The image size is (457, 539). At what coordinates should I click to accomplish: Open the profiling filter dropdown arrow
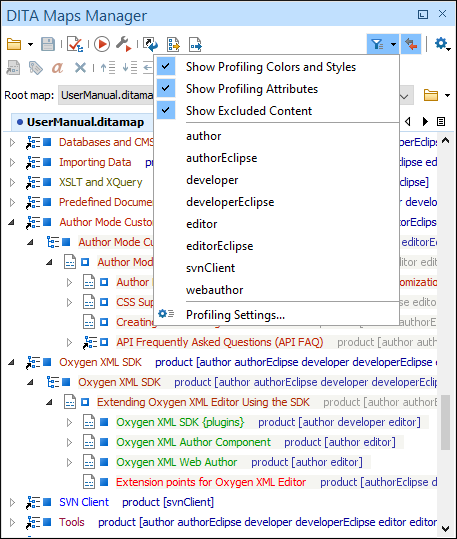point(393,44)
